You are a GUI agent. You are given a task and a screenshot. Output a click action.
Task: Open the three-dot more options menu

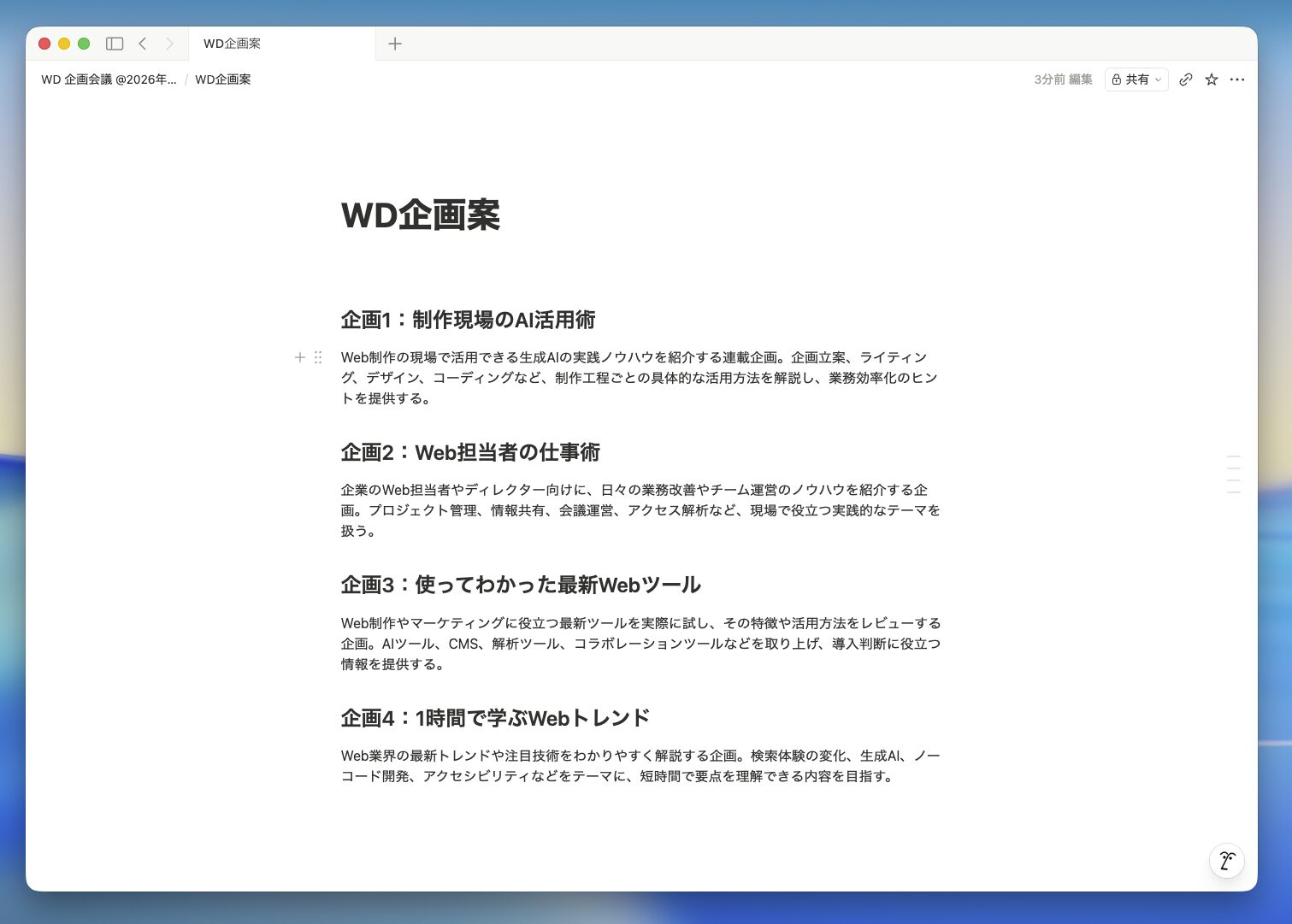1237,79
